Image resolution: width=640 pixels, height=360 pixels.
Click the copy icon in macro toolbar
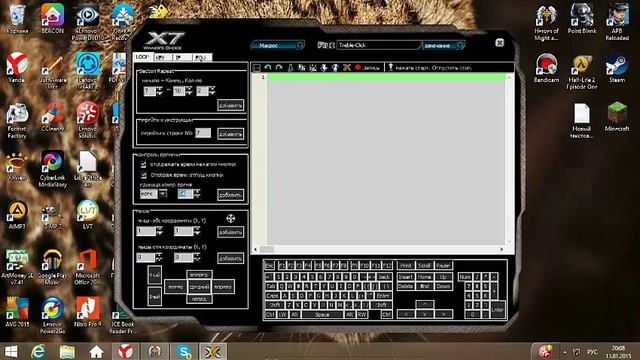(302, 67)
